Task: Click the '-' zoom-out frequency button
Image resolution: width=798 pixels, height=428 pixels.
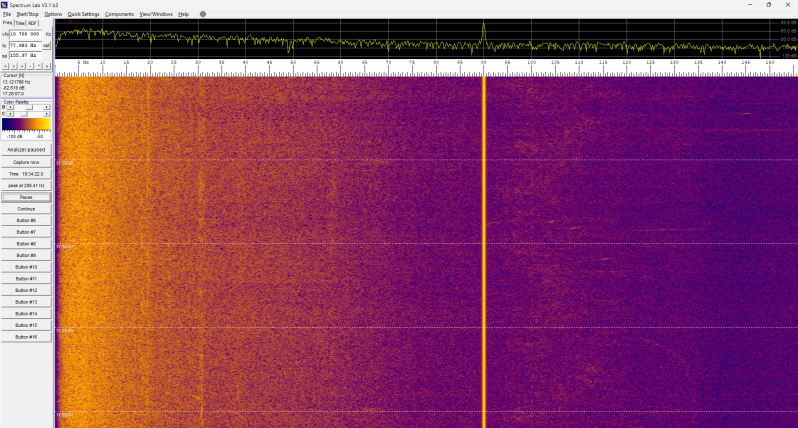Action: 31,66
